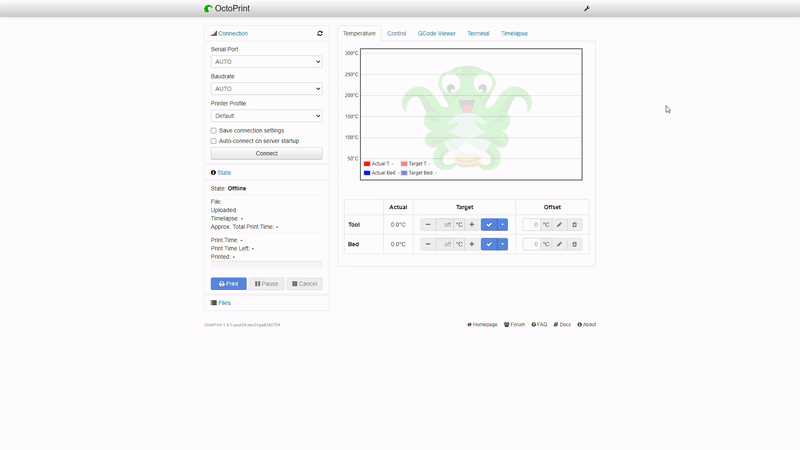Open the Homepage footer link
This screenshot has height=450, width=800.
pos(482,324)
